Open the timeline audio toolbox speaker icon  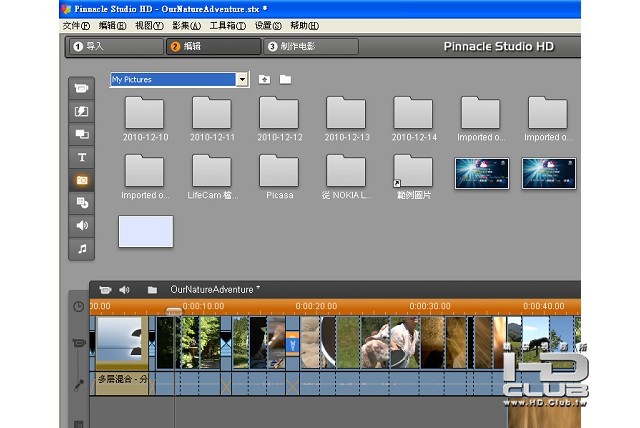(x=124, y=290)
